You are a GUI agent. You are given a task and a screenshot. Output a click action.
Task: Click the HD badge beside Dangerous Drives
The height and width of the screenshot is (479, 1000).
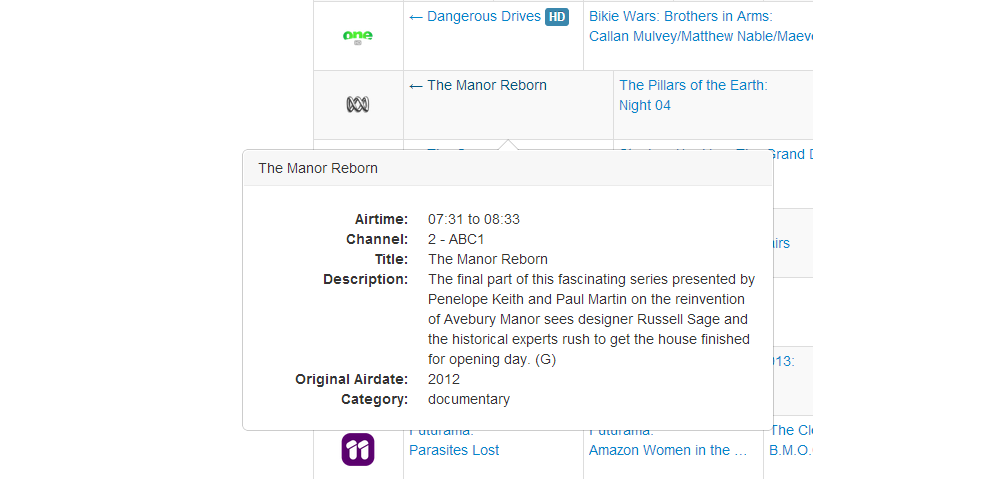click(x=557, y=17)
